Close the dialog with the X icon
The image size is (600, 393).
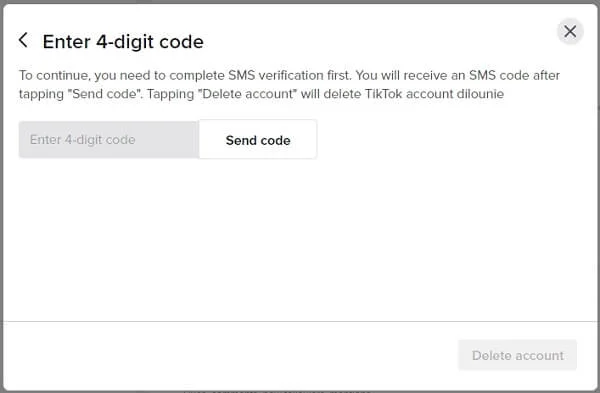pos(570,31)
